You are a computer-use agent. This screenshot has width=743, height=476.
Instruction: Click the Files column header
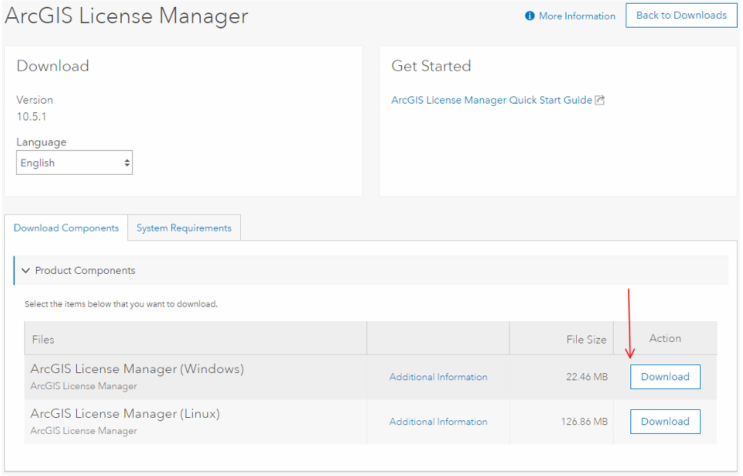43,340
